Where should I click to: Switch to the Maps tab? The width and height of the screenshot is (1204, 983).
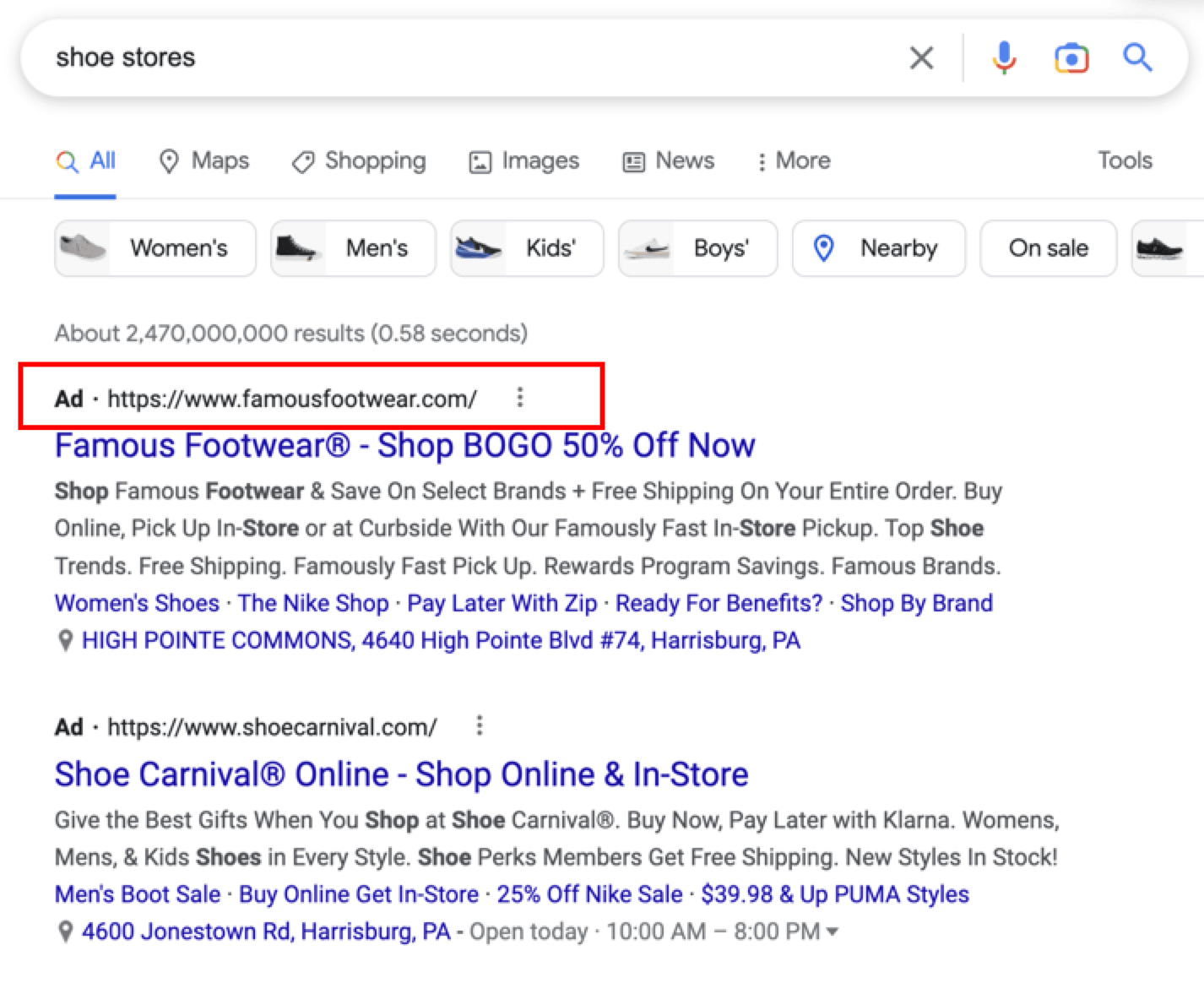tap(203, 160)
